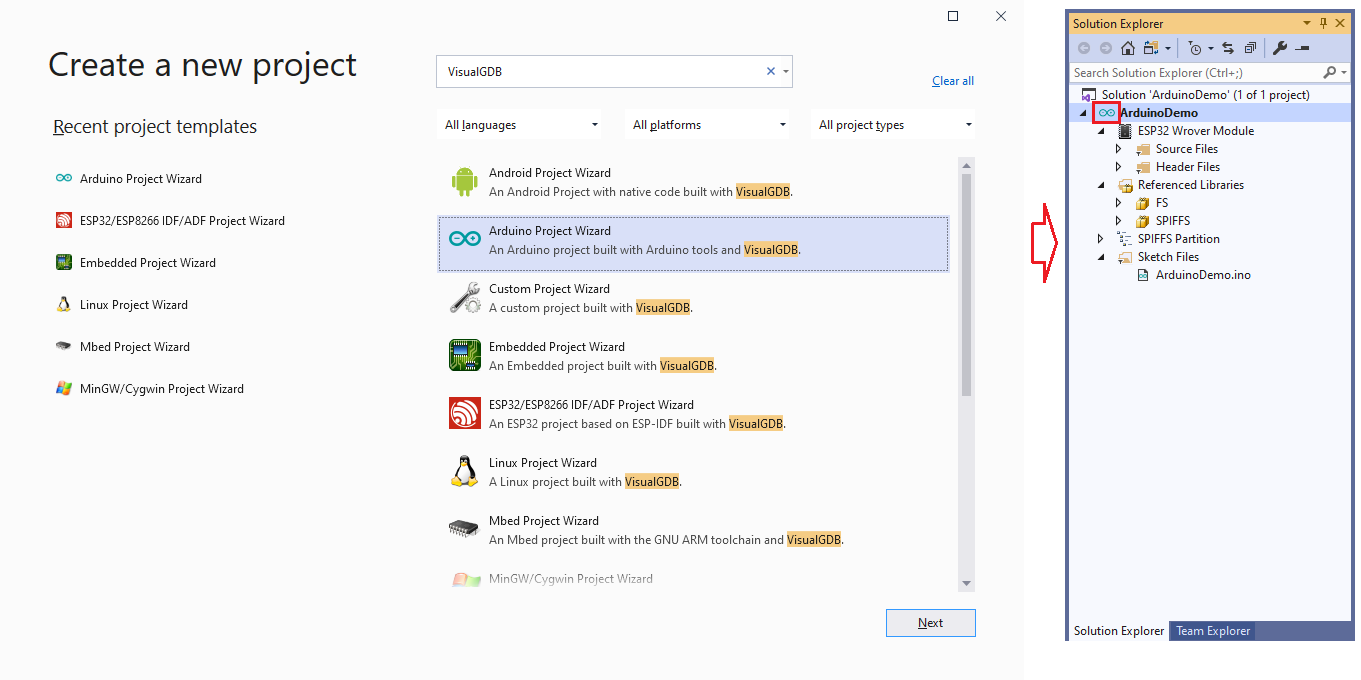Click the ArduinoDemo.ino file icon
The width and height of the screenshot is (1361, 680).
1143,275
